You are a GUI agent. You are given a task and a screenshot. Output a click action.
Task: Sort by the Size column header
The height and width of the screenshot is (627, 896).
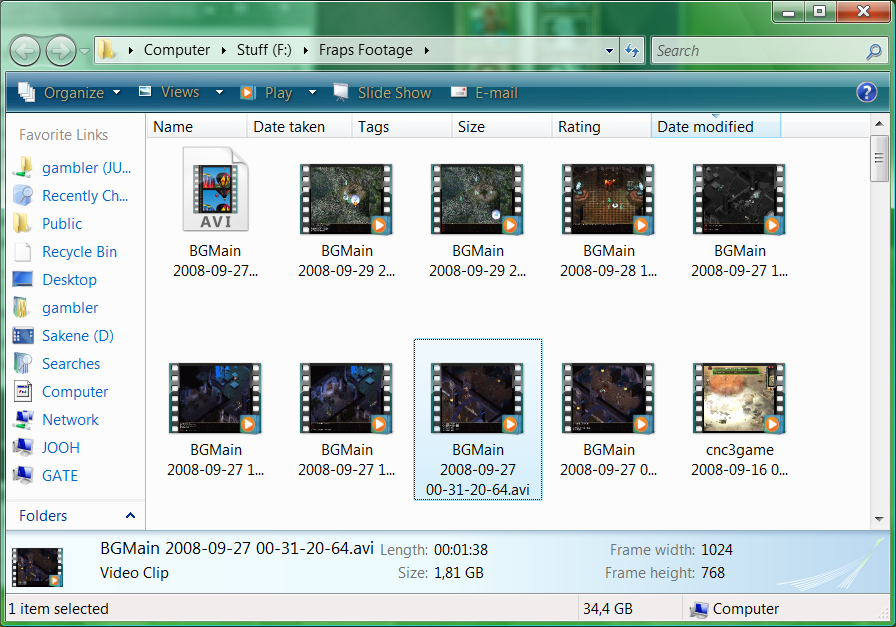click(x=502, y=126)
